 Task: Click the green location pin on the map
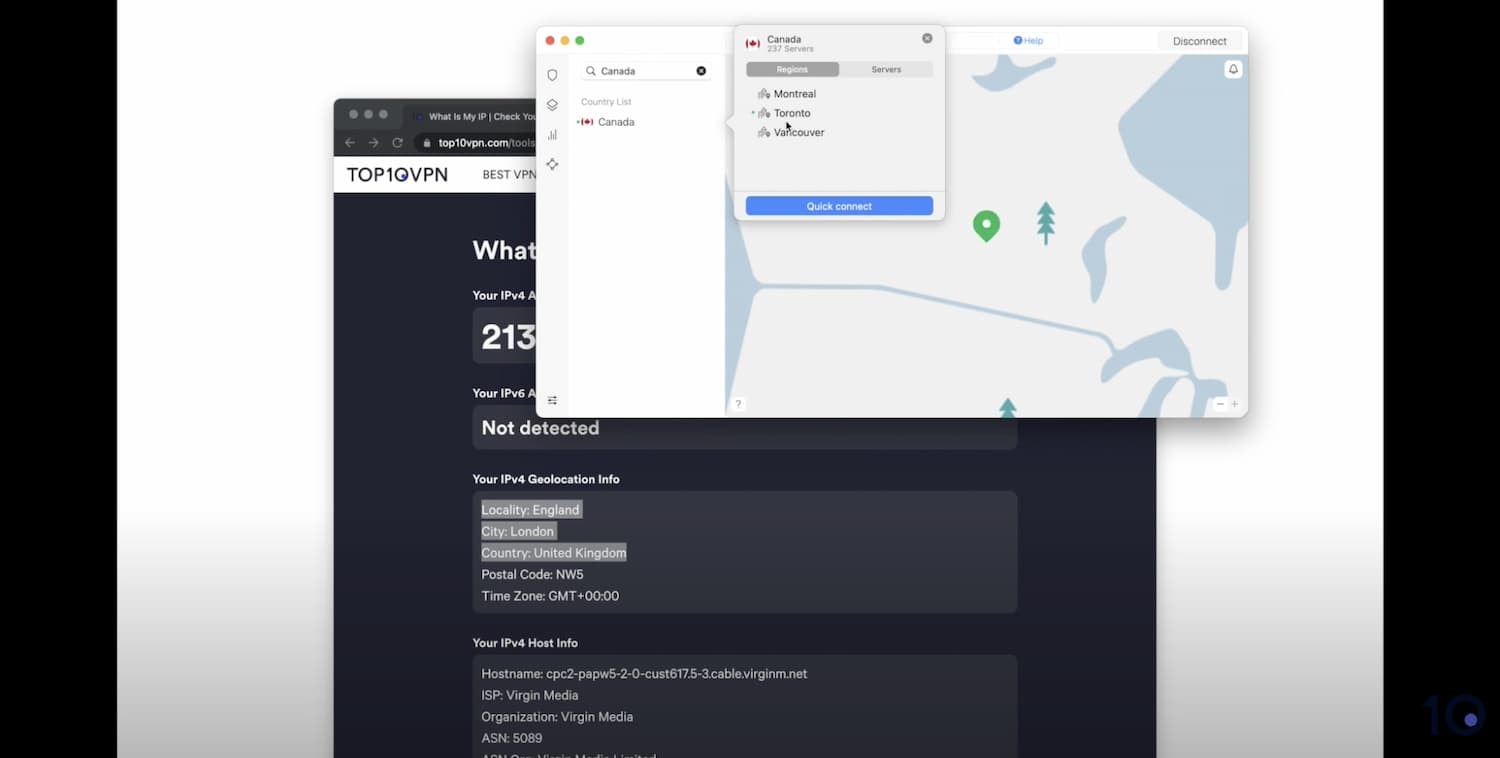tap(986, 225)
